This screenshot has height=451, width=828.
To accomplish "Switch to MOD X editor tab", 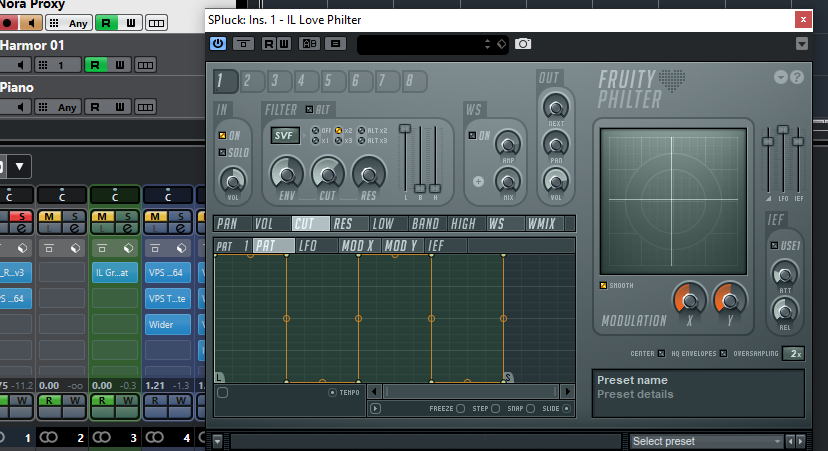I will click(x=359, y=246).
